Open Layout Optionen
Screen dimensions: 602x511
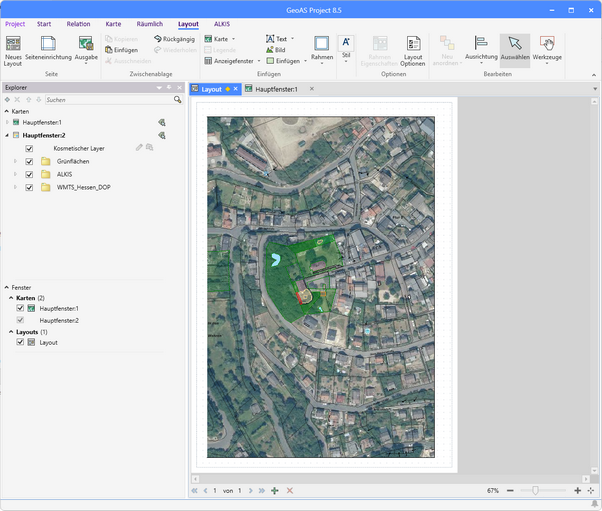point(413,51)
